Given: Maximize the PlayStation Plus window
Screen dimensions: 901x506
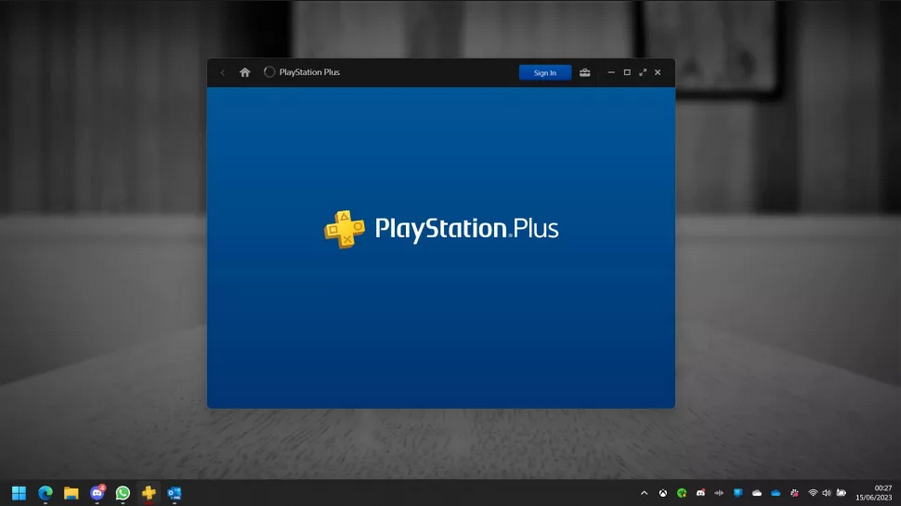Looking at the screenshot, I should 627,73.
